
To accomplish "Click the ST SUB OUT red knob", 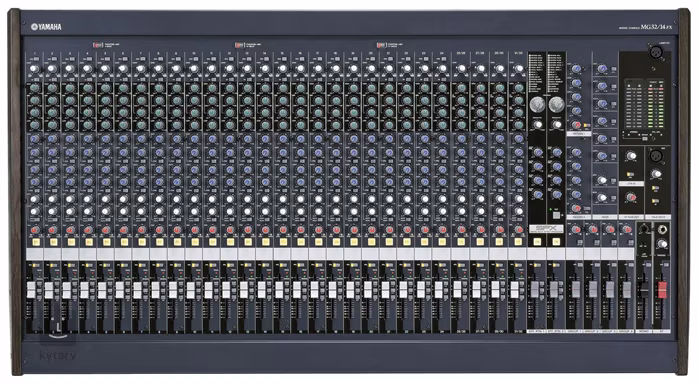I will 630,197.
